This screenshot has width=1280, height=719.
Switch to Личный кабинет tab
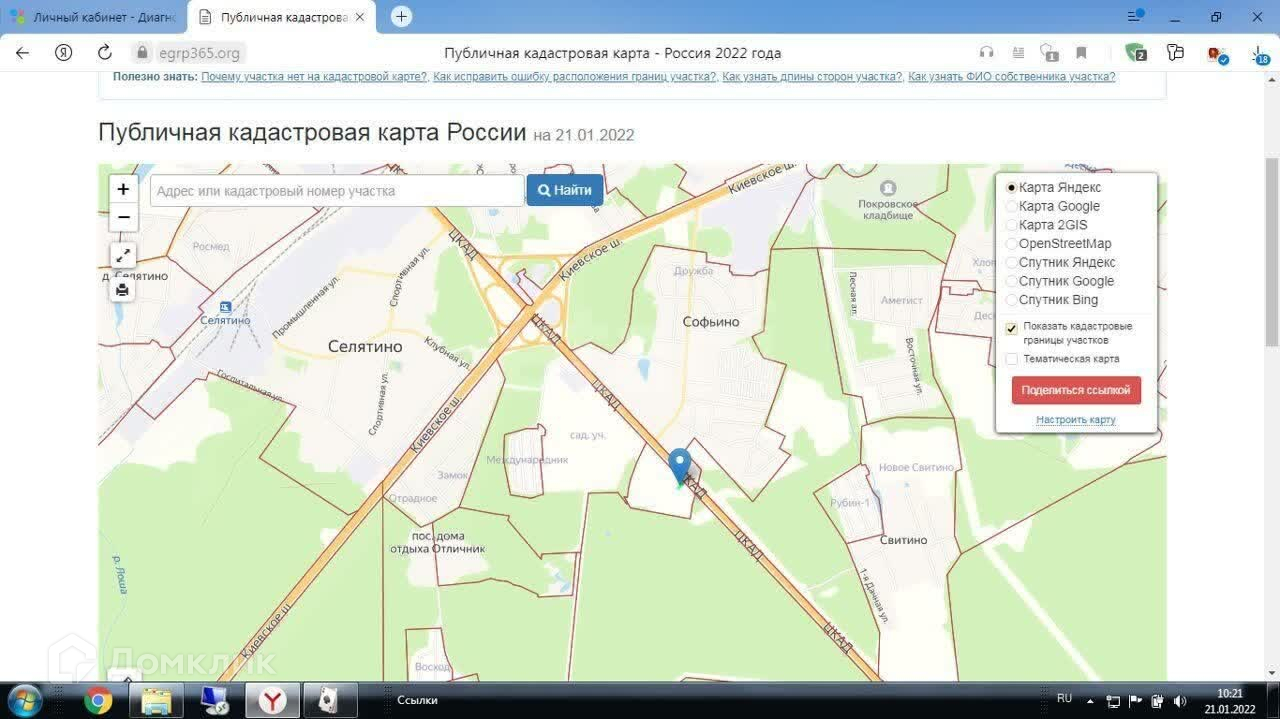coord(94,17)
